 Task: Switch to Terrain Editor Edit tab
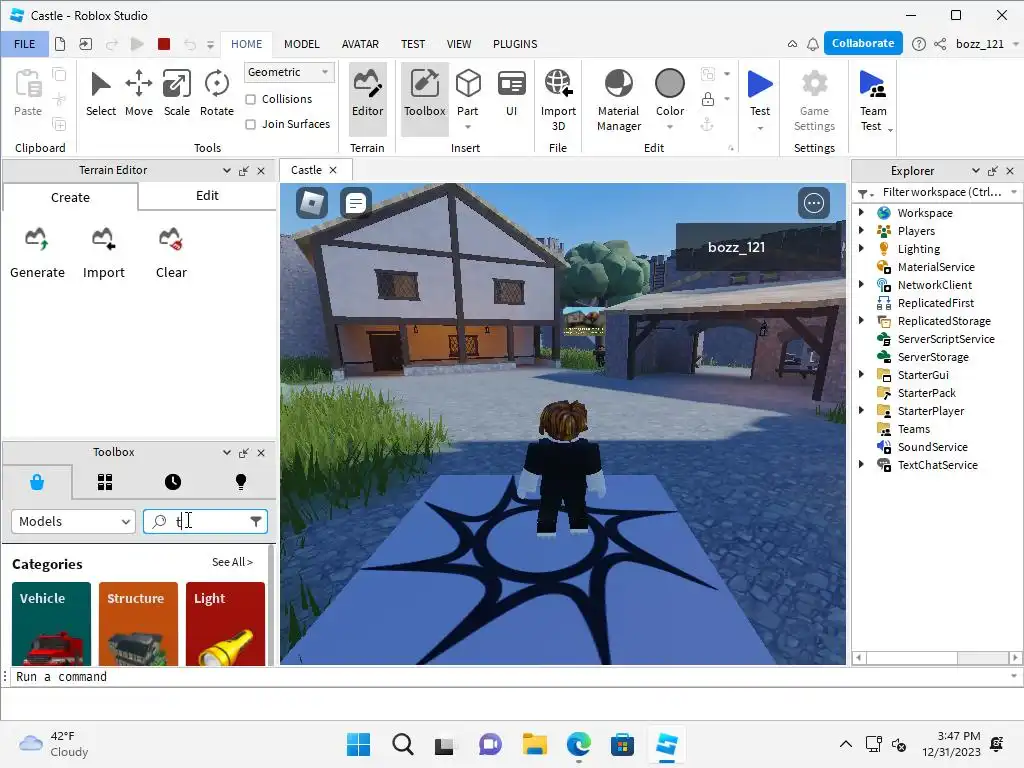pyautogui.click(x=207, y=196)
